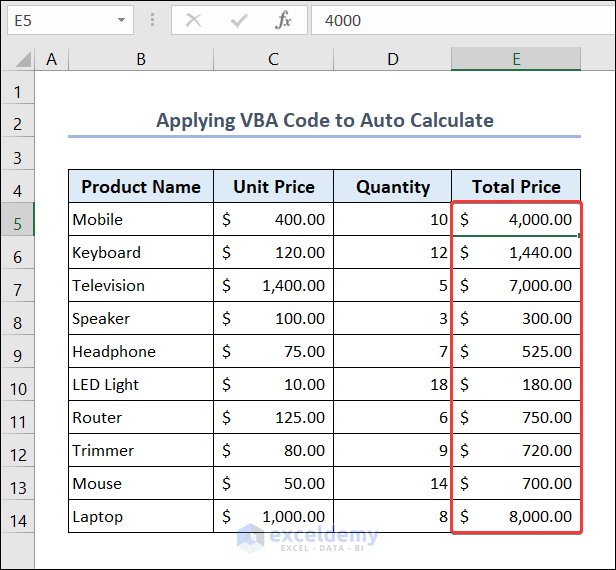Select column E header
The width and height of the screenshot is (616, 570).
click(516, 60)
